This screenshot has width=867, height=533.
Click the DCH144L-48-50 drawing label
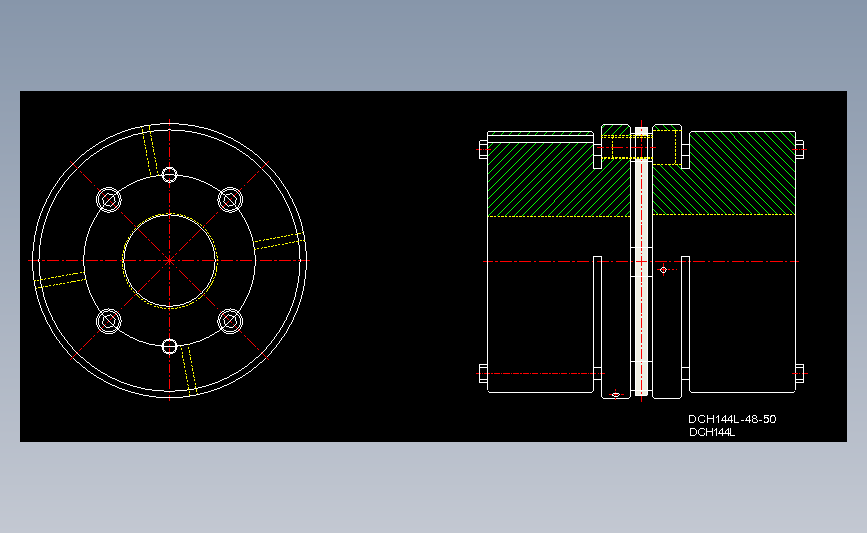pyautogui.click(x=732, y=419)
